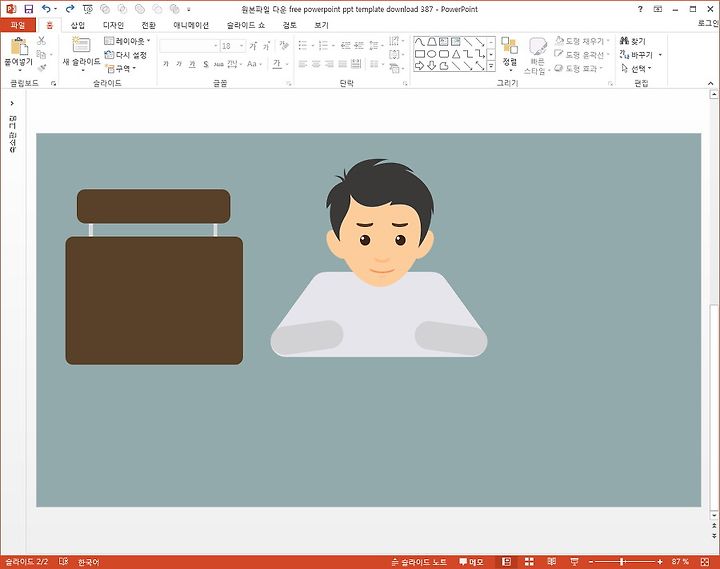The image size is (720, 569).
Task: Switch to Slide Show (슬라이드 쇼) tab
Action: pos(246,25)
